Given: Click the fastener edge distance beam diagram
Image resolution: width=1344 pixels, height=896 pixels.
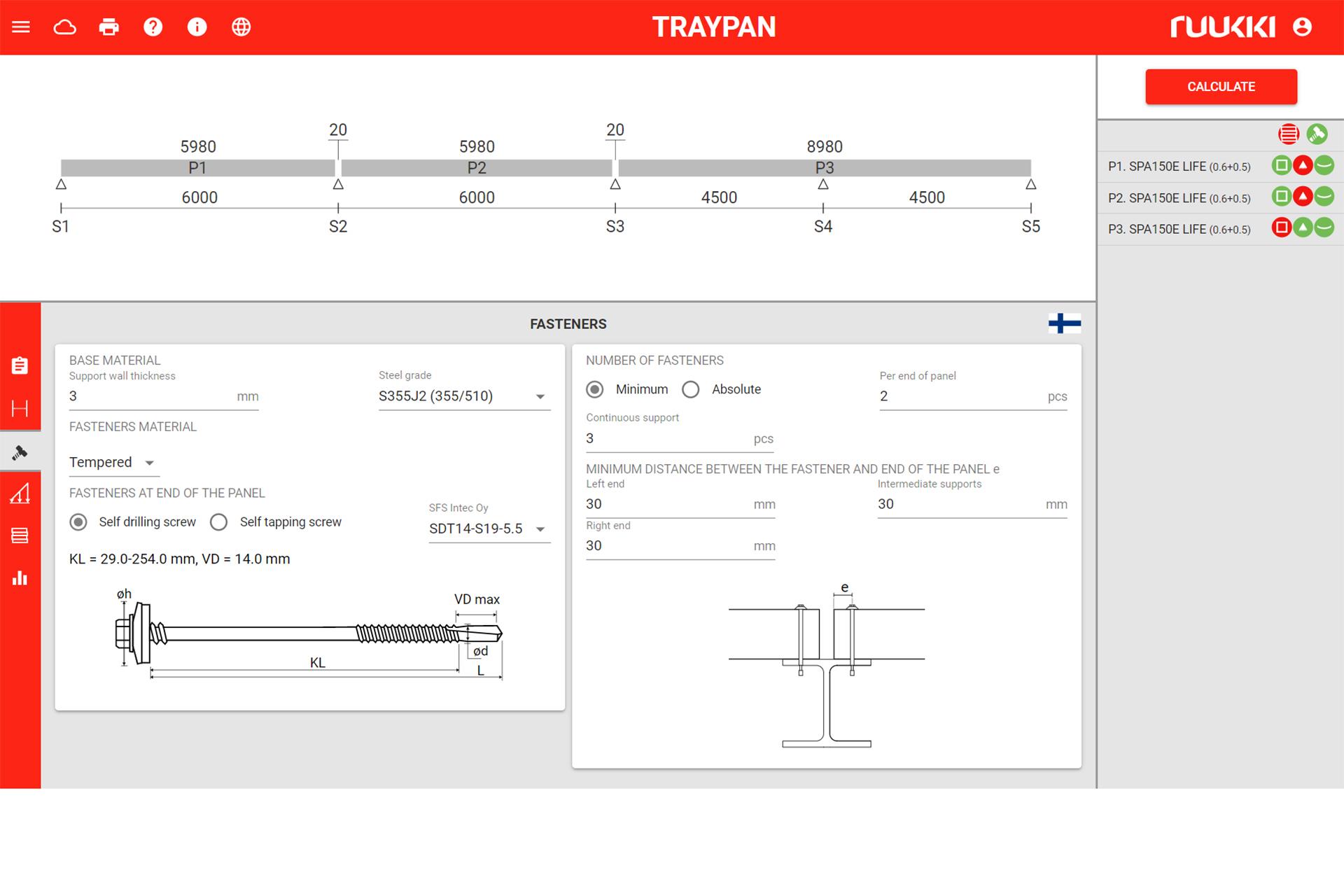Looking at the screenshot, I should 827,665.
